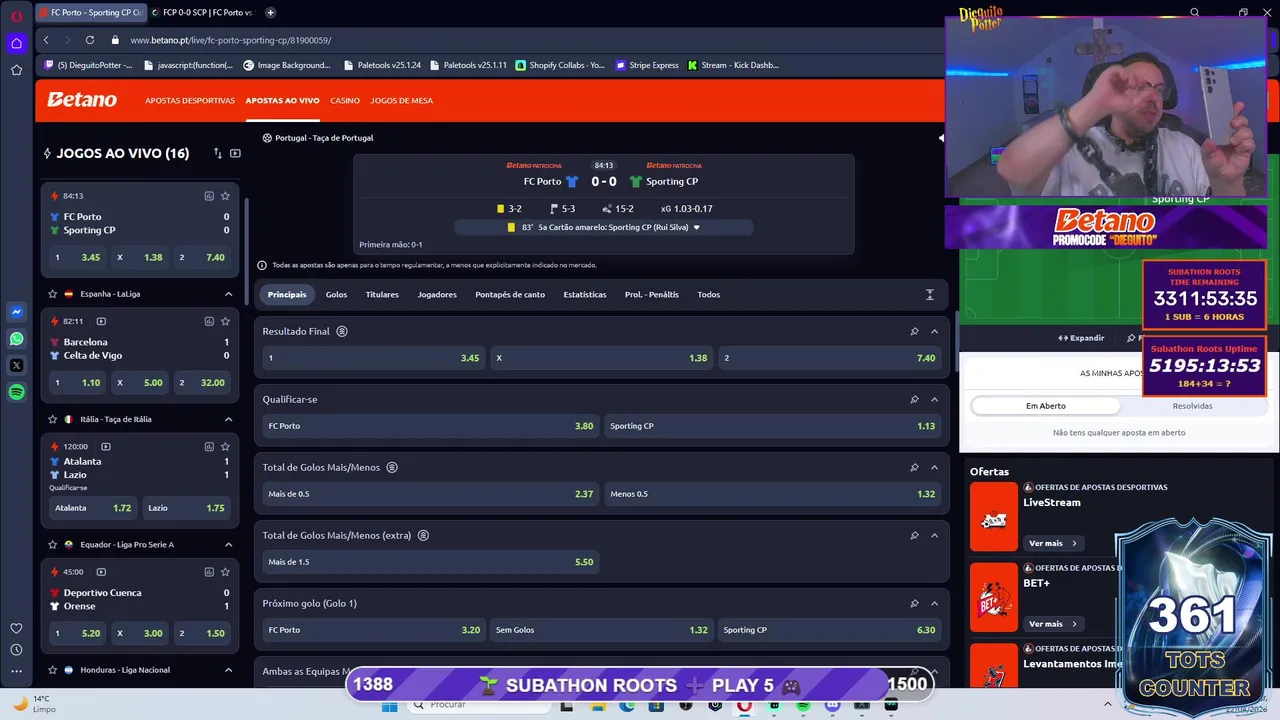Click Ver mais on BET+ offer
The height and width of the screenshot is (720, 1280).
point(1053,624)
